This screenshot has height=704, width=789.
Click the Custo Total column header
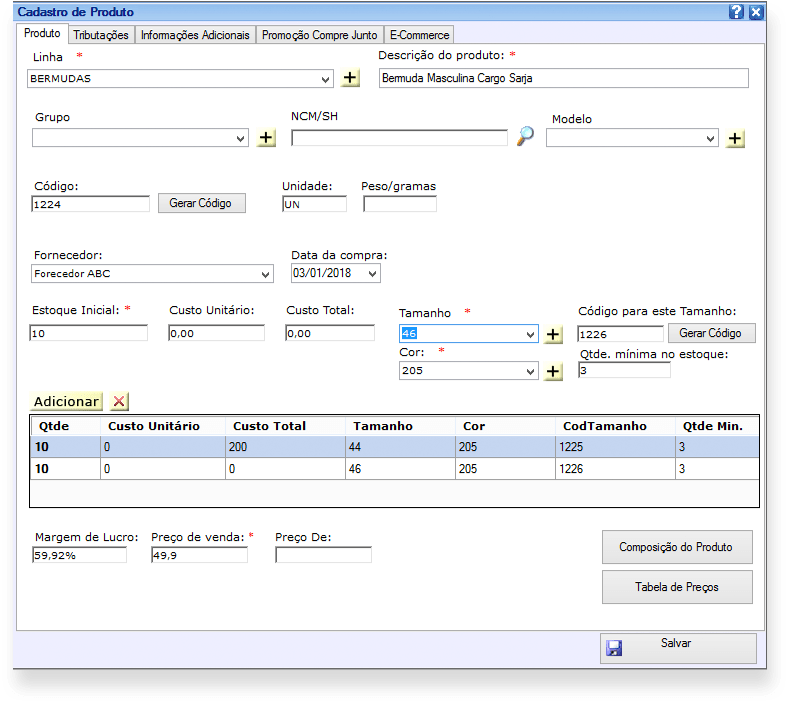point(285,426)
